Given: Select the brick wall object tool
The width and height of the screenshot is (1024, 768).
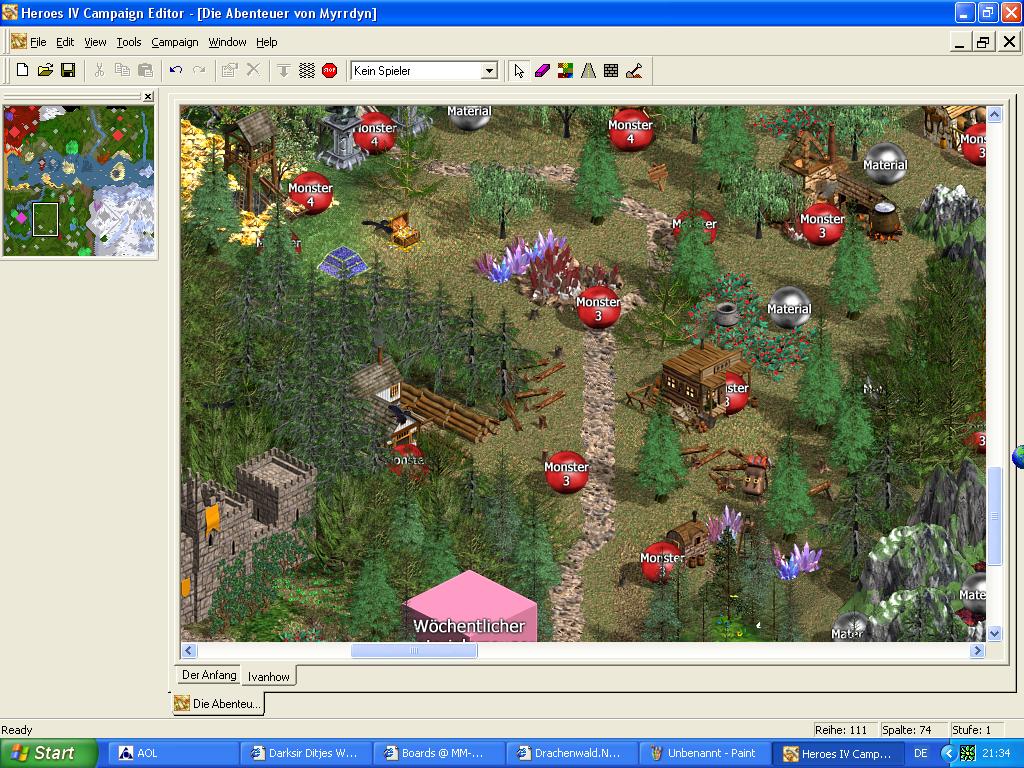Looking at the screenshot, I should coord(611,70).
